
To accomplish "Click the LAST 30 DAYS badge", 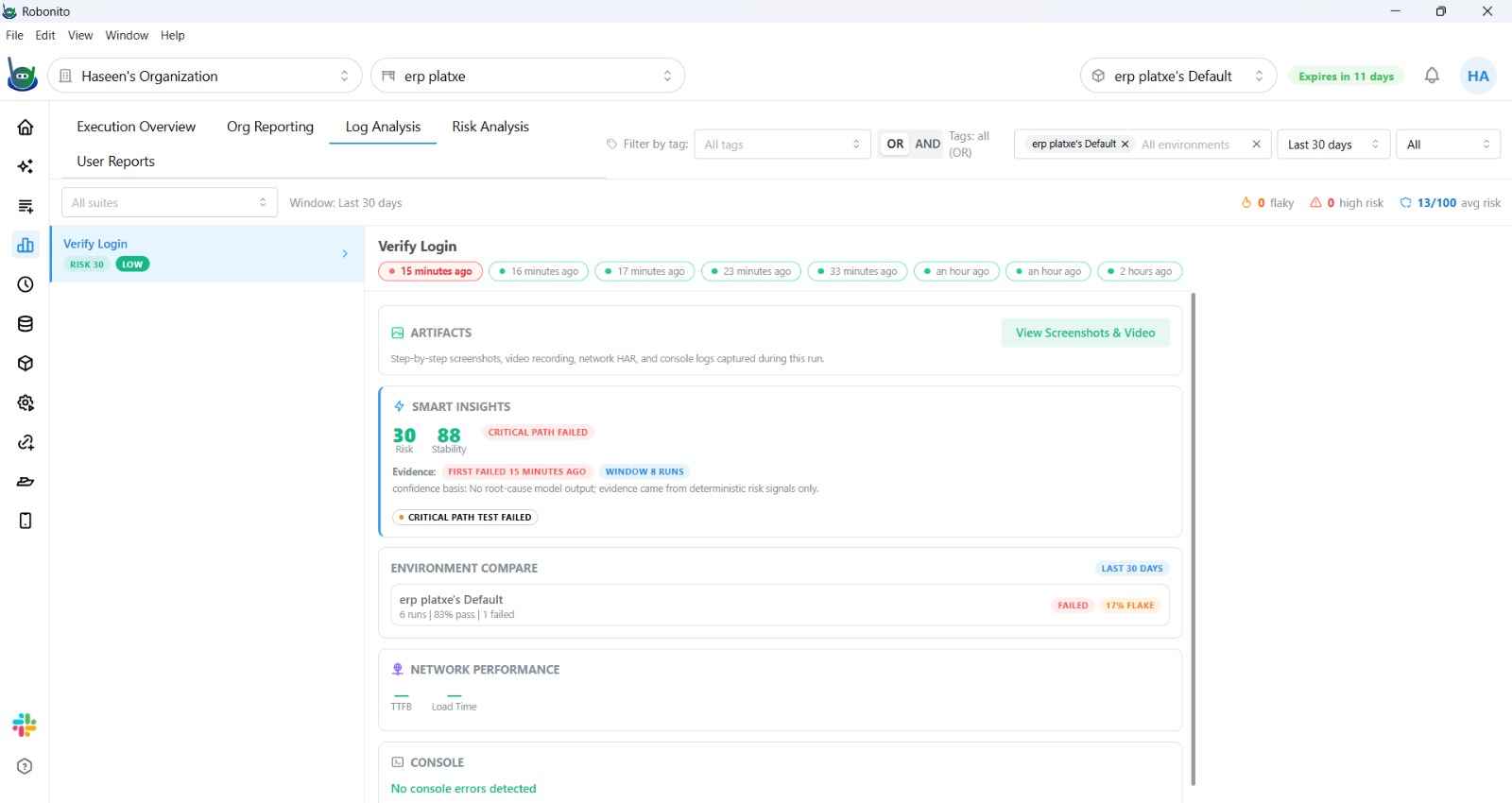I will pos(1132,569).
